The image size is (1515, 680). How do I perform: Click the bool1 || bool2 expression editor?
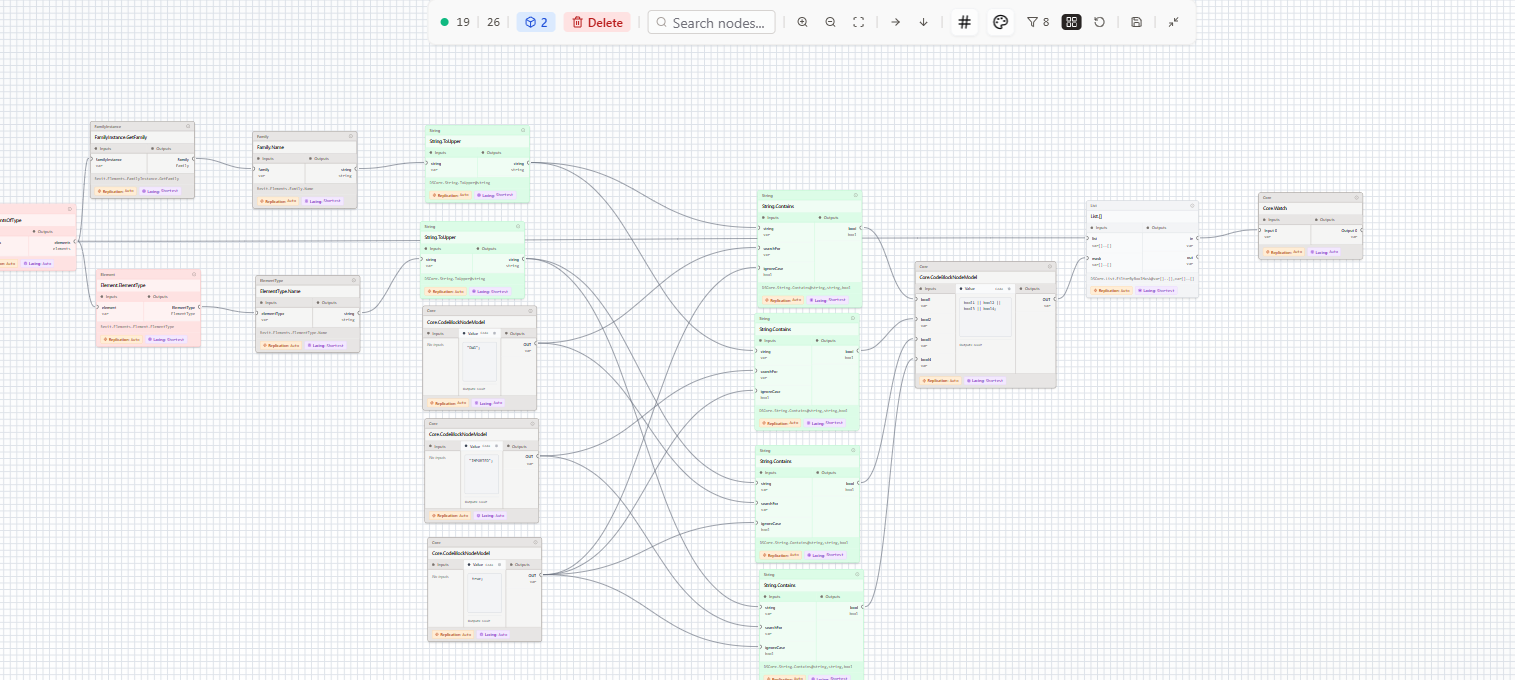pyautogui.click(x=986, y=316)
